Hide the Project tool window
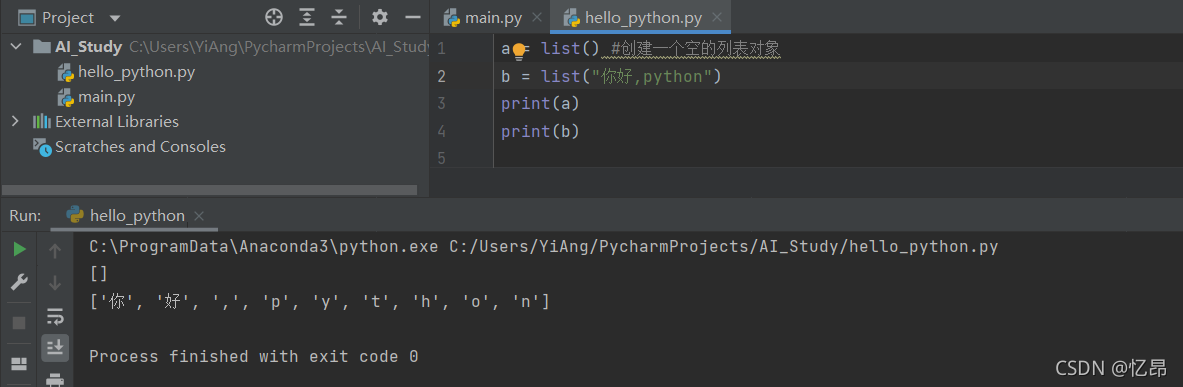This screenshot has width=1183, height=387. pyautogui.click(x=412, y=17)
